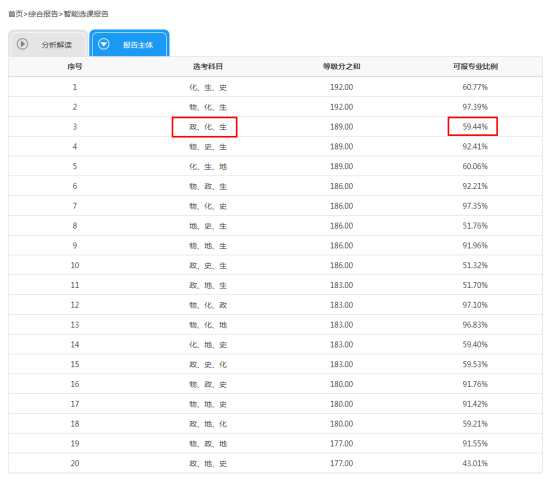Image resolution: width=554 pixels, height=479 pixels.
Task: Go to 首页 in the breadcrumb
Action: click(x=15, y=14)
